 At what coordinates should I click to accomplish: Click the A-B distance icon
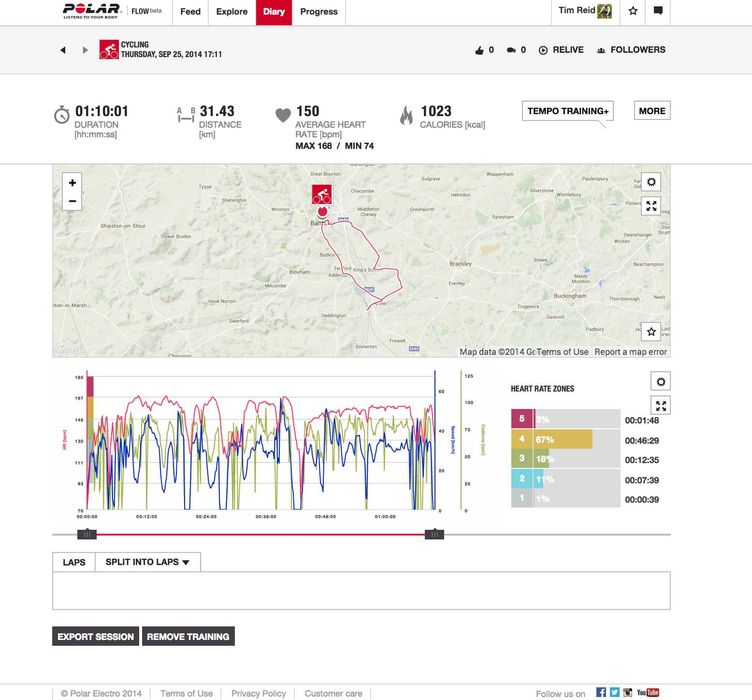186,115
